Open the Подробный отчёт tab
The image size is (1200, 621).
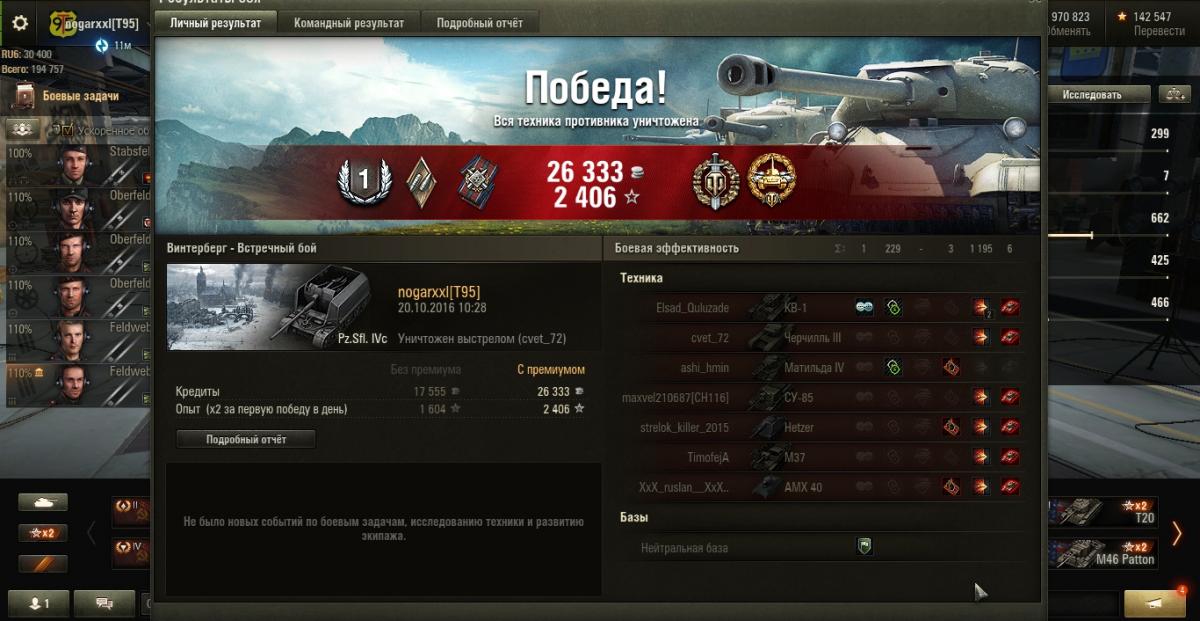click(479, 22)
